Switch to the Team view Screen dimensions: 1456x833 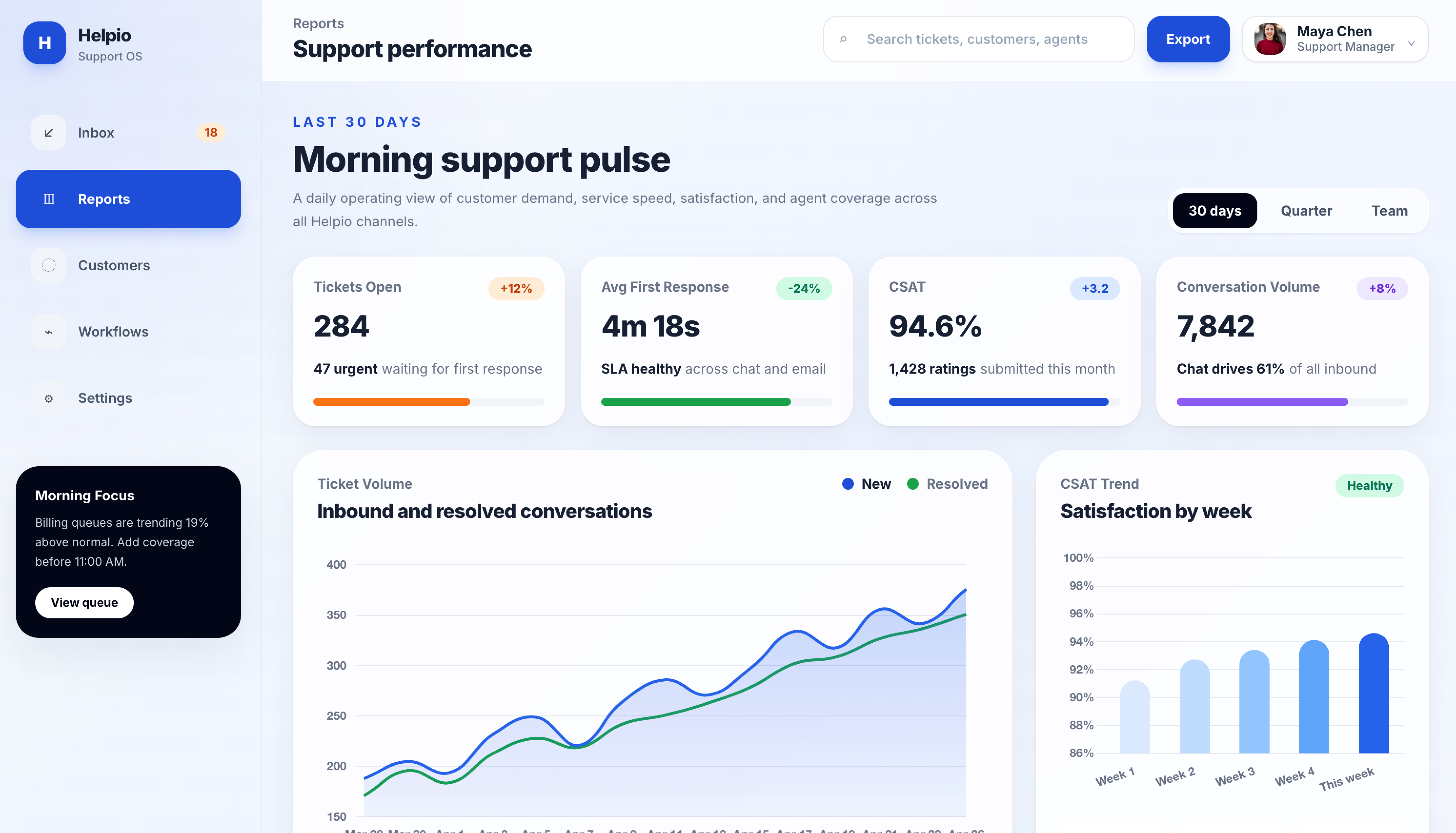(1389, 210)
